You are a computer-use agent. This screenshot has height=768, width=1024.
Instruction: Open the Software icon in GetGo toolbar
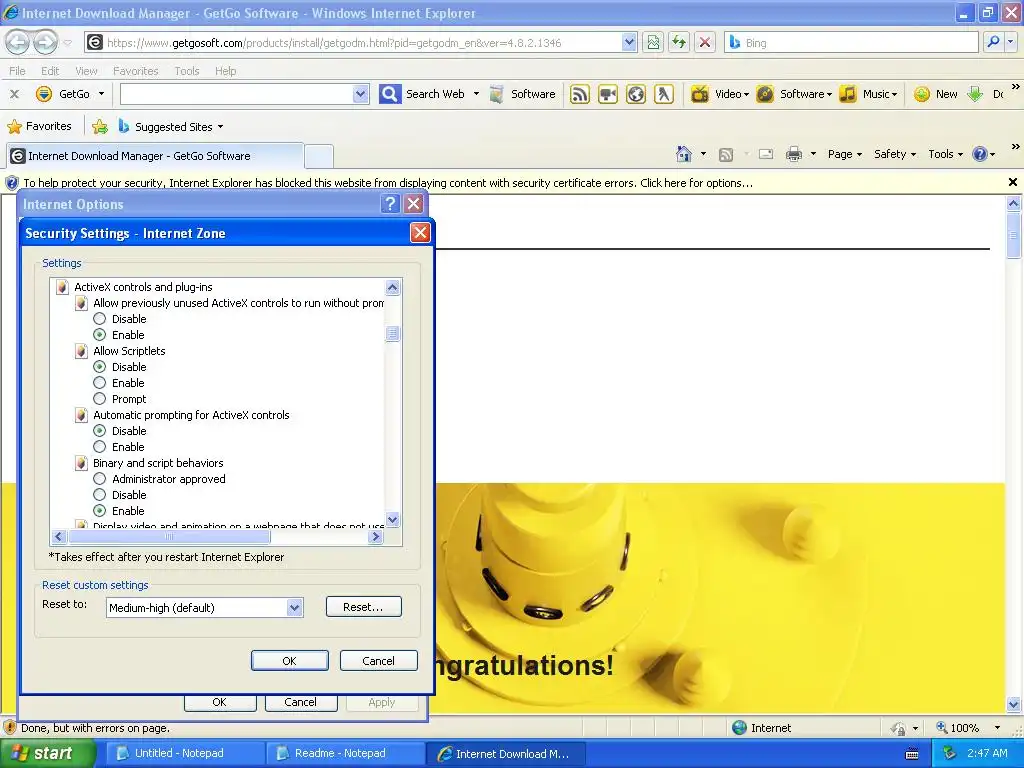[496, 94]
